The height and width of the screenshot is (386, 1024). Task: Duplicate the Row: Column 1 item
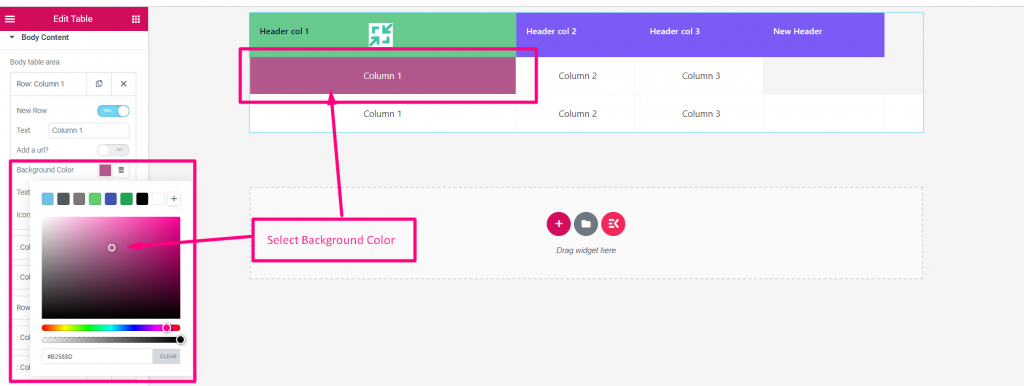pos(99,84)
